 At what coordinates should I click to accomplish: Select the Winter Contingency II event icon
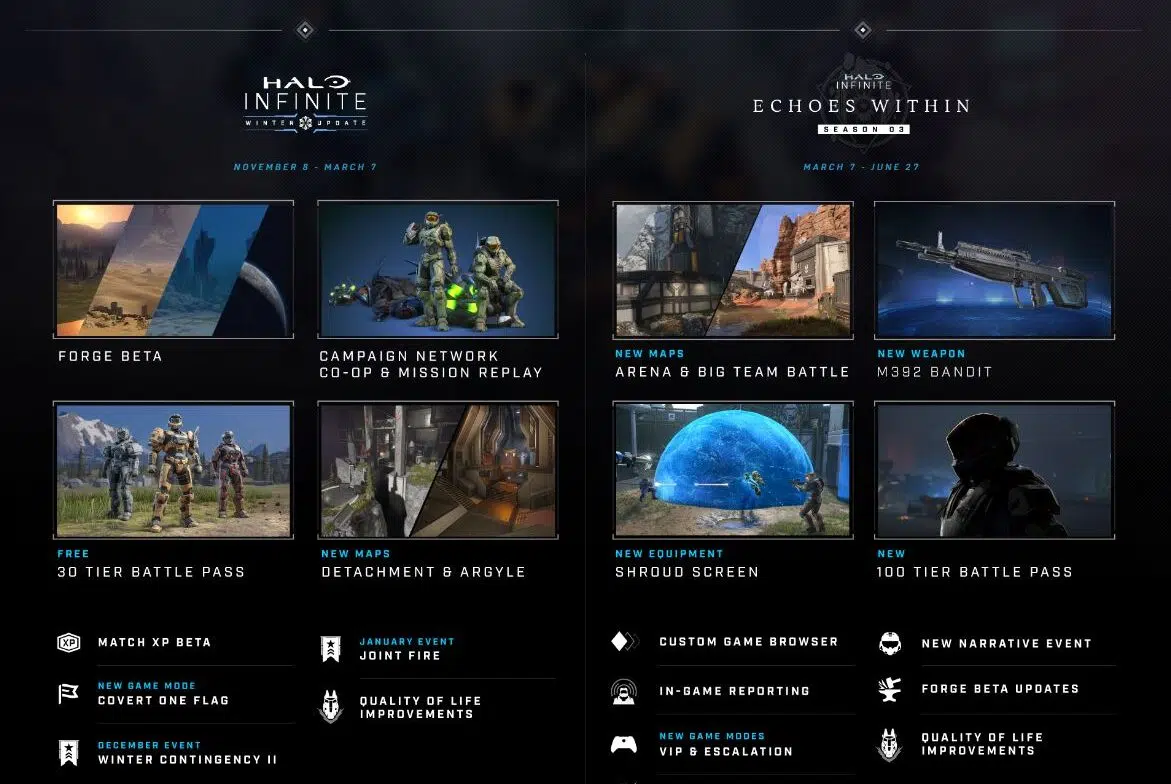68,753
